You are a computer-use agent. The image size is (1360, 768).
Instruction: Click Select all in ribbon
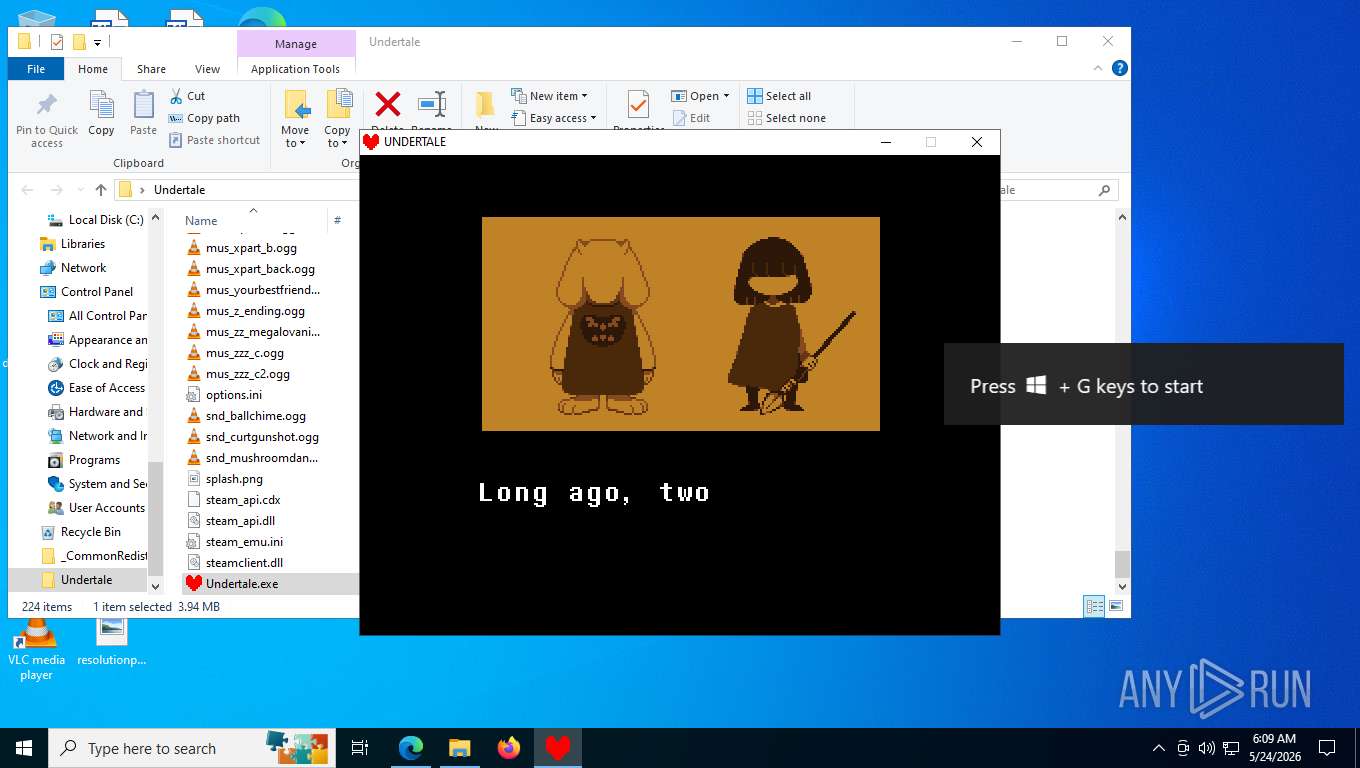(x=779, y=96)
